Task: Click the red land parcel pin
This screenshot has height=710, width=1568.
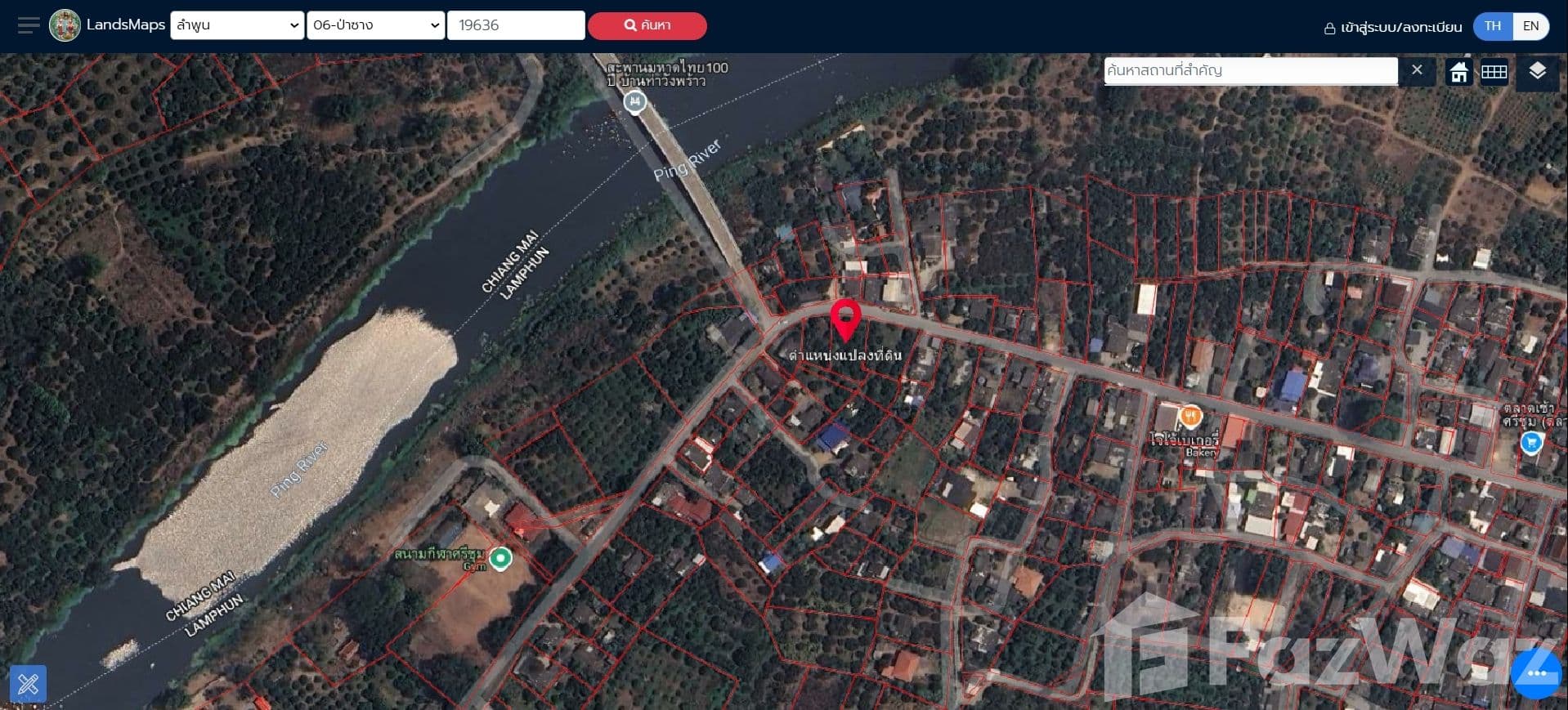Action: coord(845,319)
